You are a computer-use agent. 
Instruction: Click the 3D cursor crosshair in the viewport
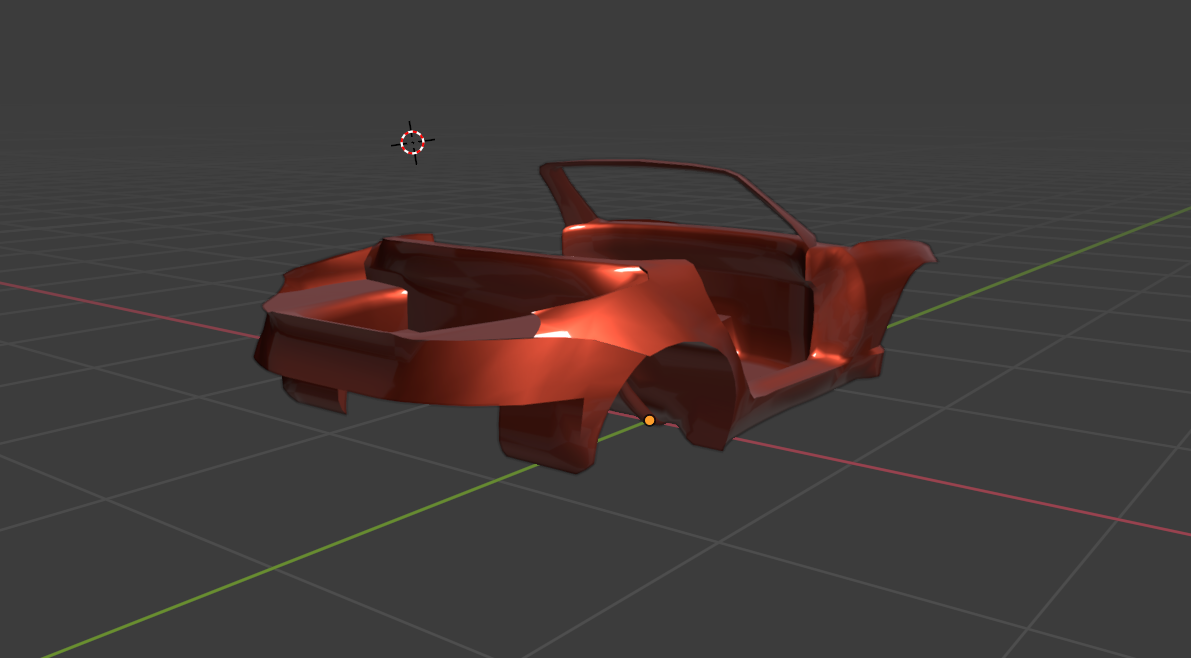412,142
